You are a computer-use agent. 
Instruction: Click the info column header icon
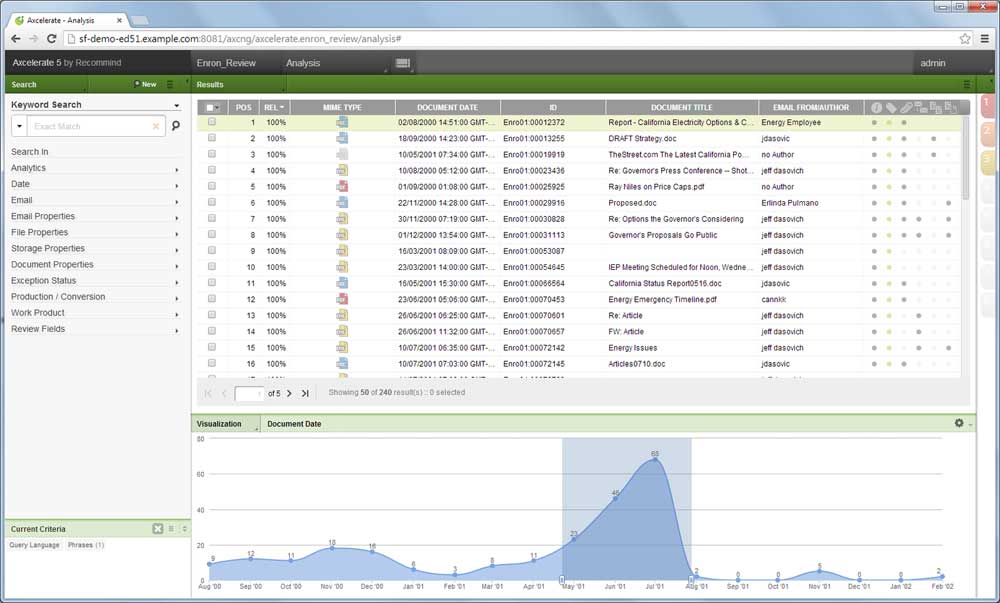tap(876, 107)
